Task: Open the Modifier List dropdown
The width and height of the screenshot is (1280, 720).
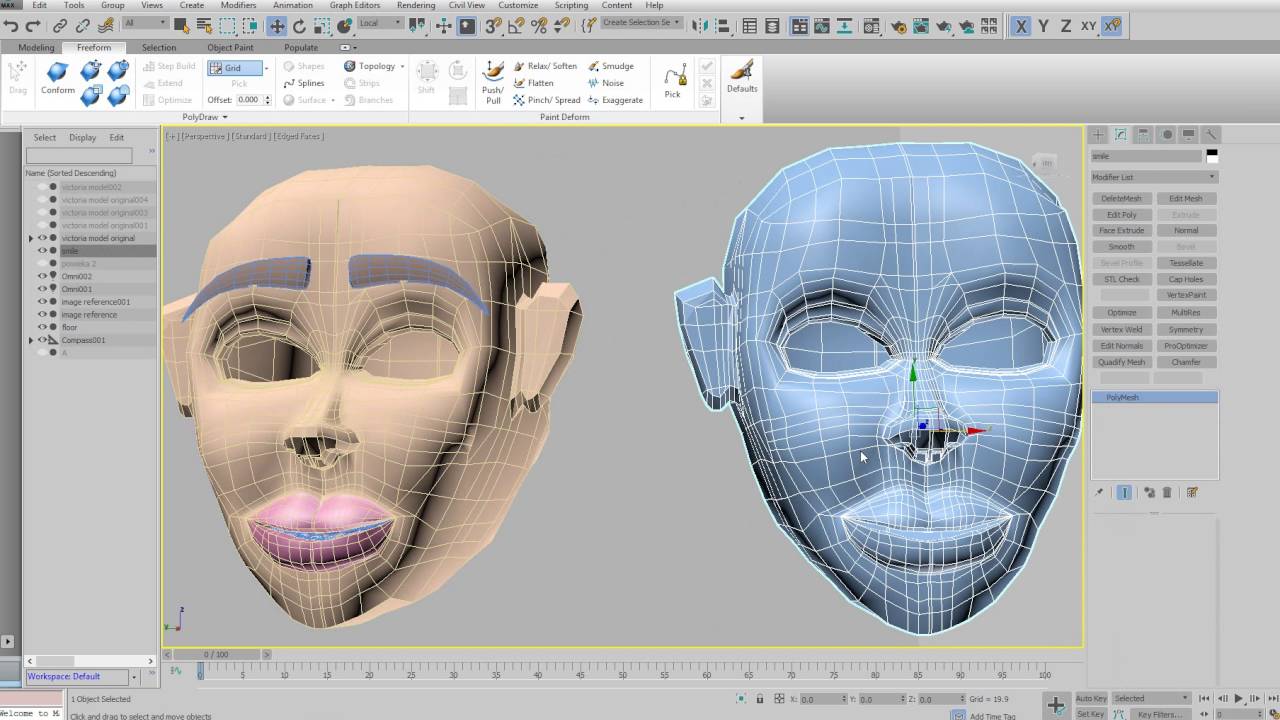Action: point(1154,177)
